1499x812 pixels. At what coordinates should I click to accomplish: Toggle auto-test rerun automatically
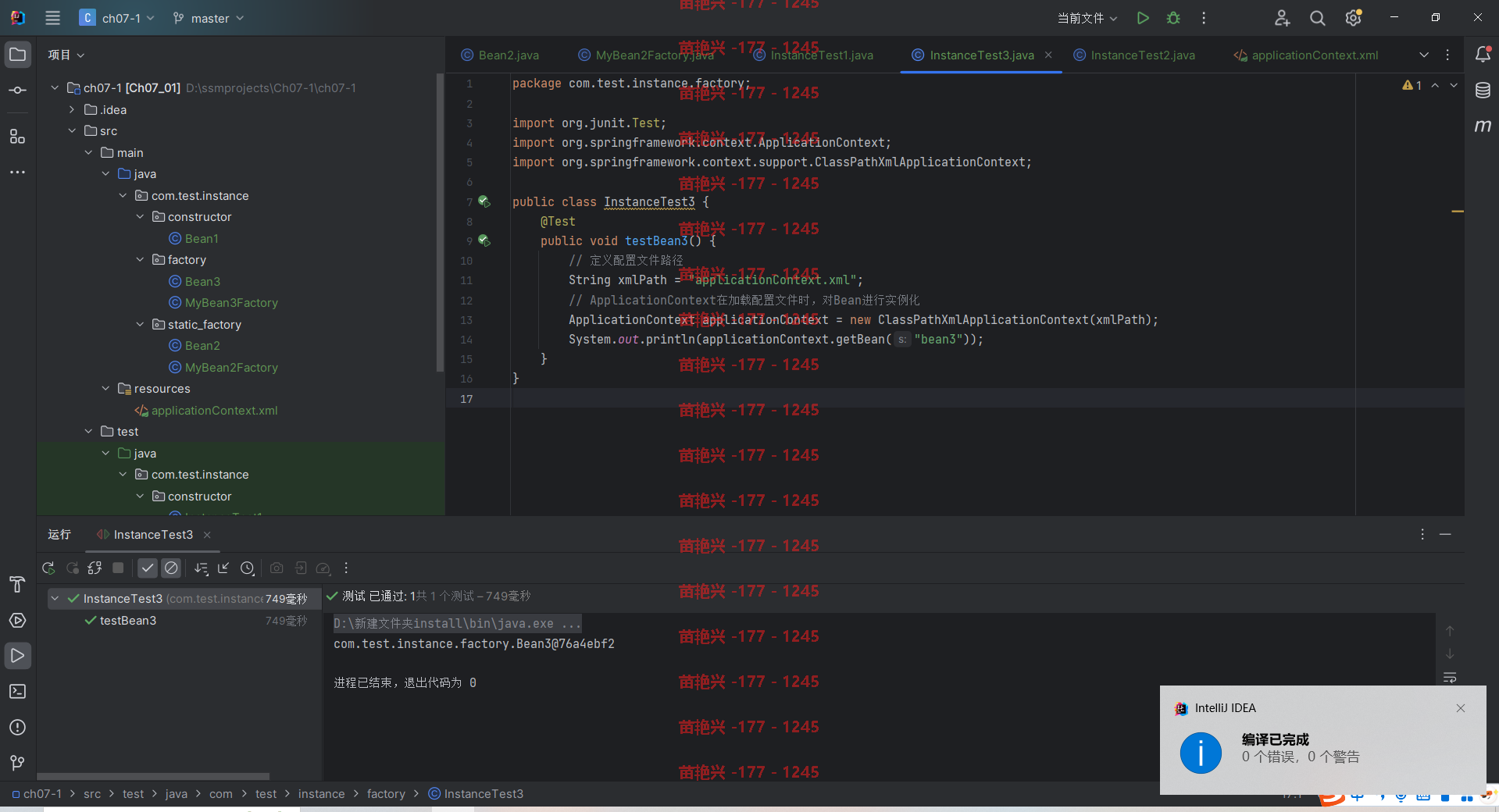(x=95, y=568)
